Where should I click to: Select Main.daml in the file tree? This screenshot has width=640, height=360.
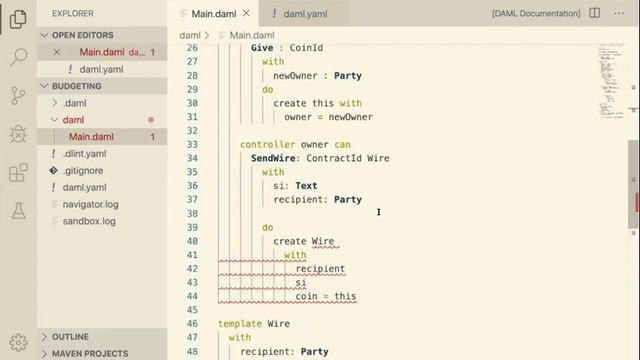[x=102, y=137]
